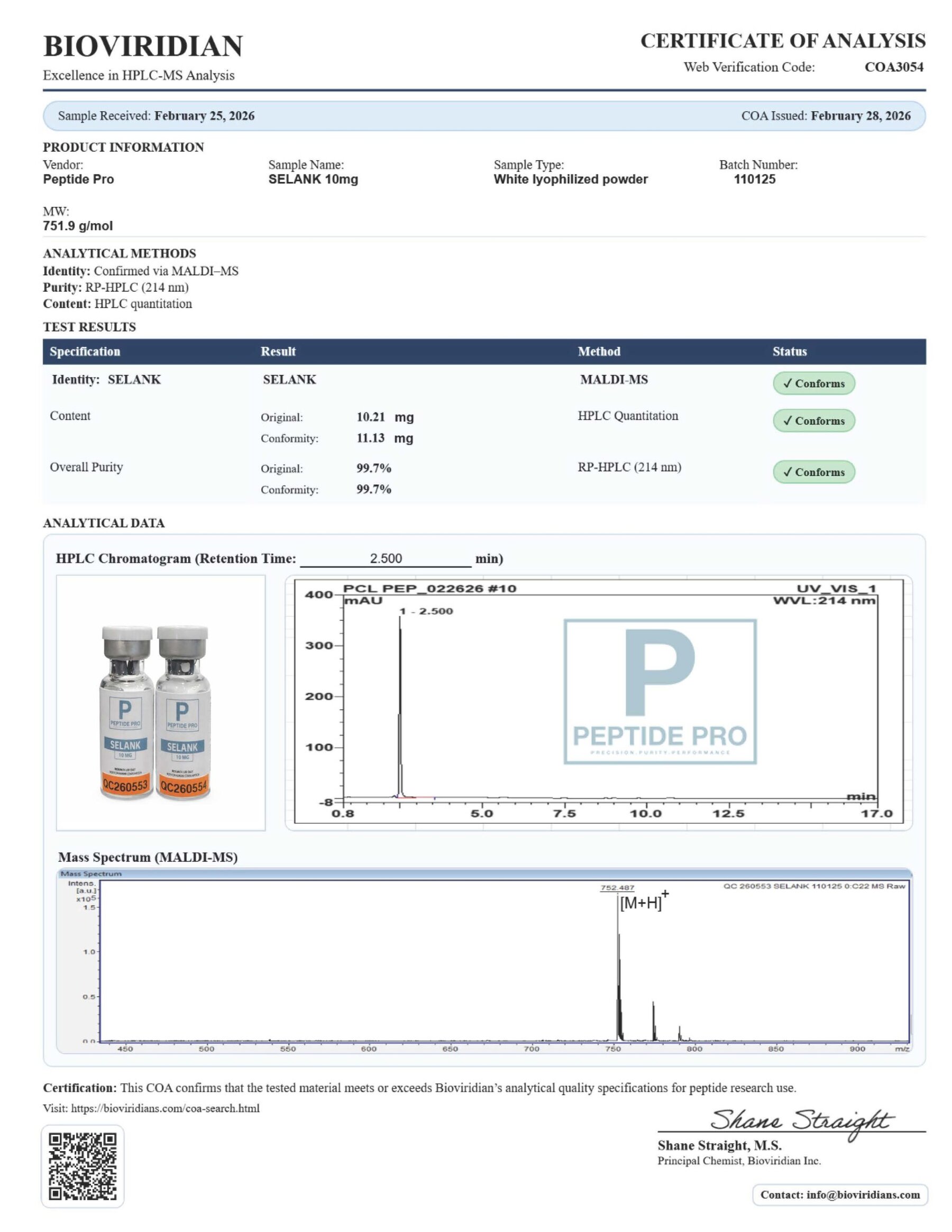Click spectrum caption QC 260553 SELANK 110125
This screenshot has height=1232, width=952.
(x=814, y=886)
